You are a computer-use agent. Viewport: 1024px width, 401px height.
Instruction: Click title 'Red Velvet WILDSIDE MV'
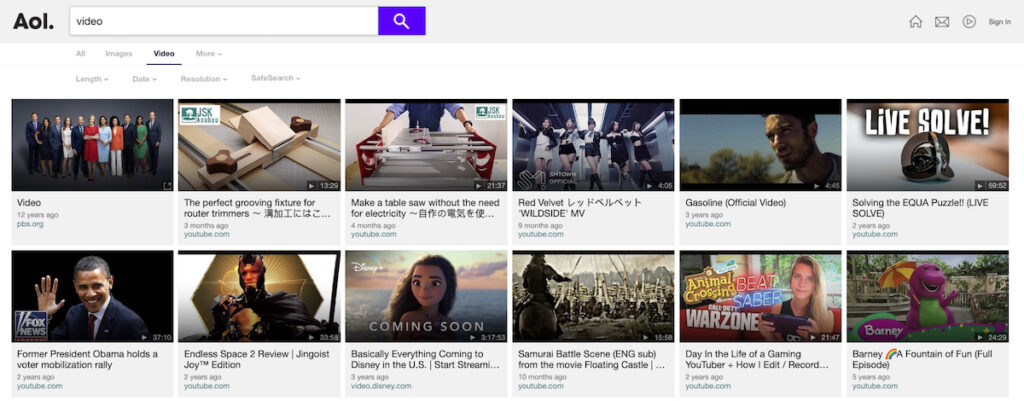pyautogui.click(x=580, y=208)
